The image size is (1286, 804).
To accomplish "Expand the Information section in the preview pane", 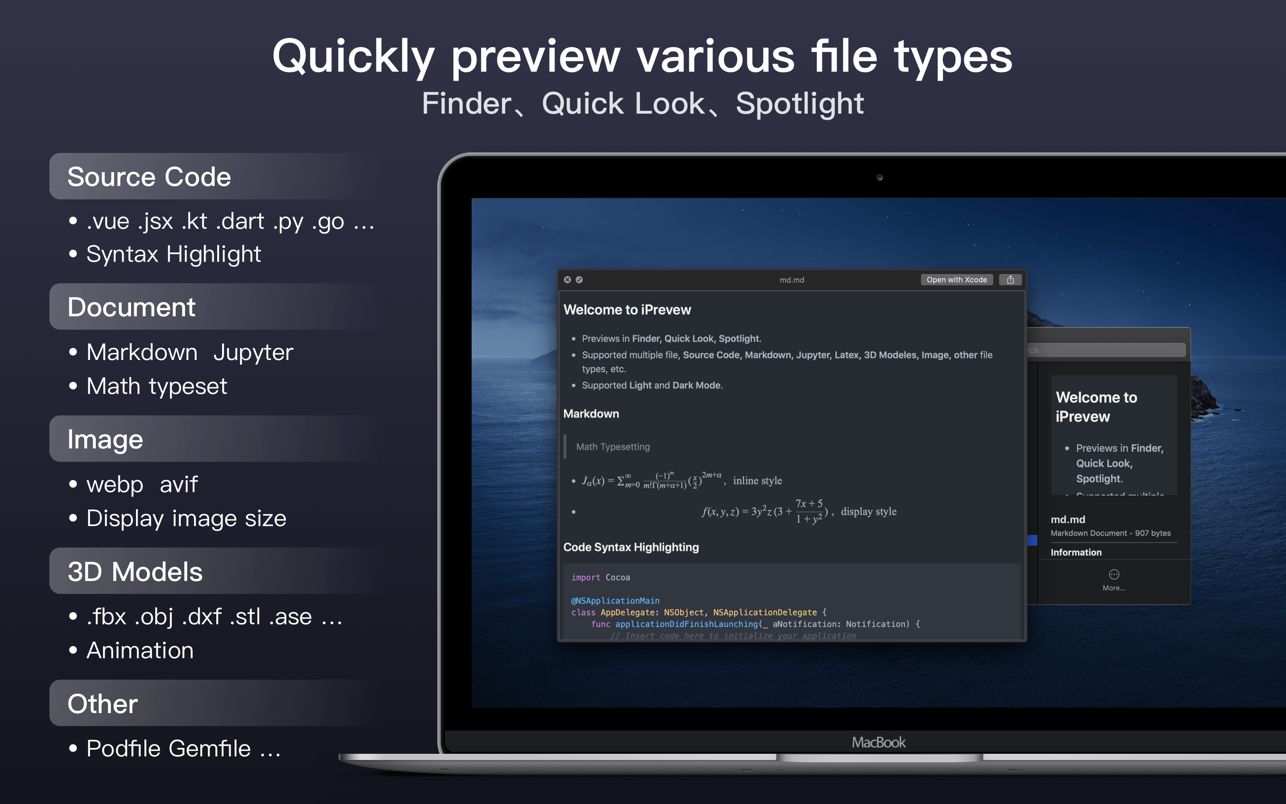I will pos(1076,551).
